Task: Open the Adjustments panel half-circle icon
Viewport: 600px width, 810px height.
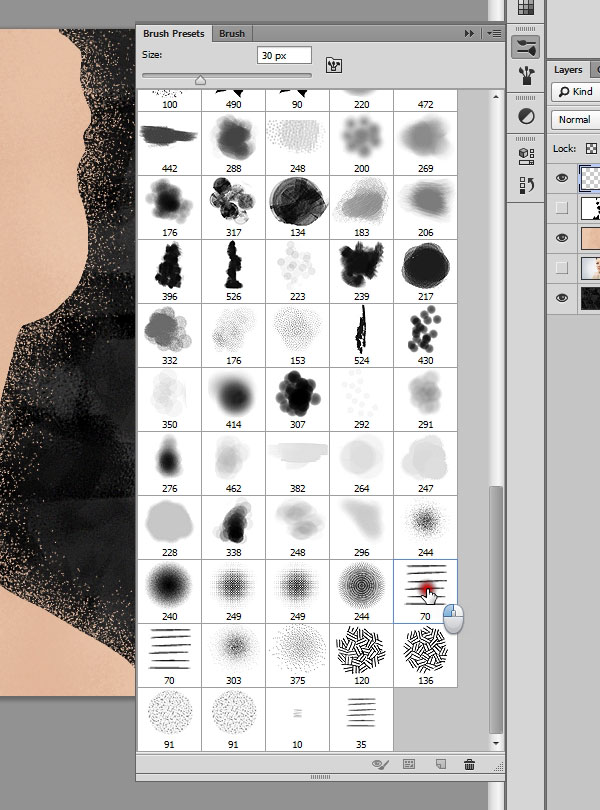Action: [525, 117]
